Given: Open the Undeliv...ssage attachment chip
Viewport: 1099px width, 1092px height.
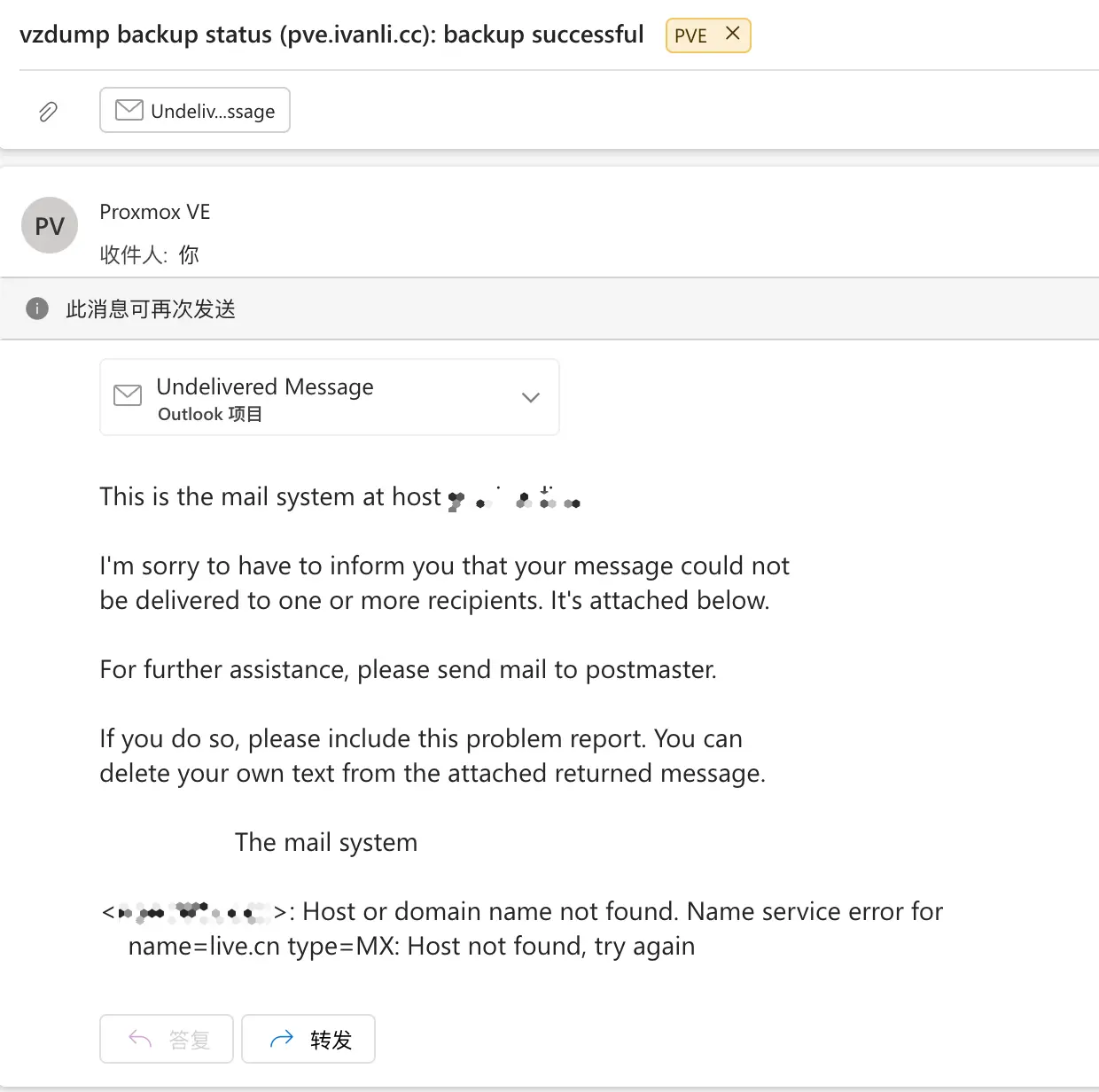Looking at the screenshot, I should pos(195,110).
